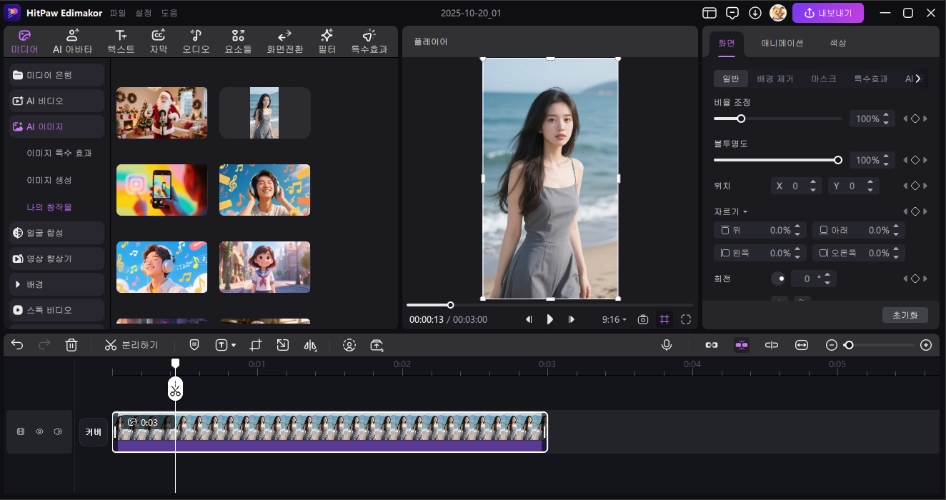Open 이미지 생성 sub-item
Image resolution: width=946 pixels, height=500 pixels.
[x=49, y=180]
